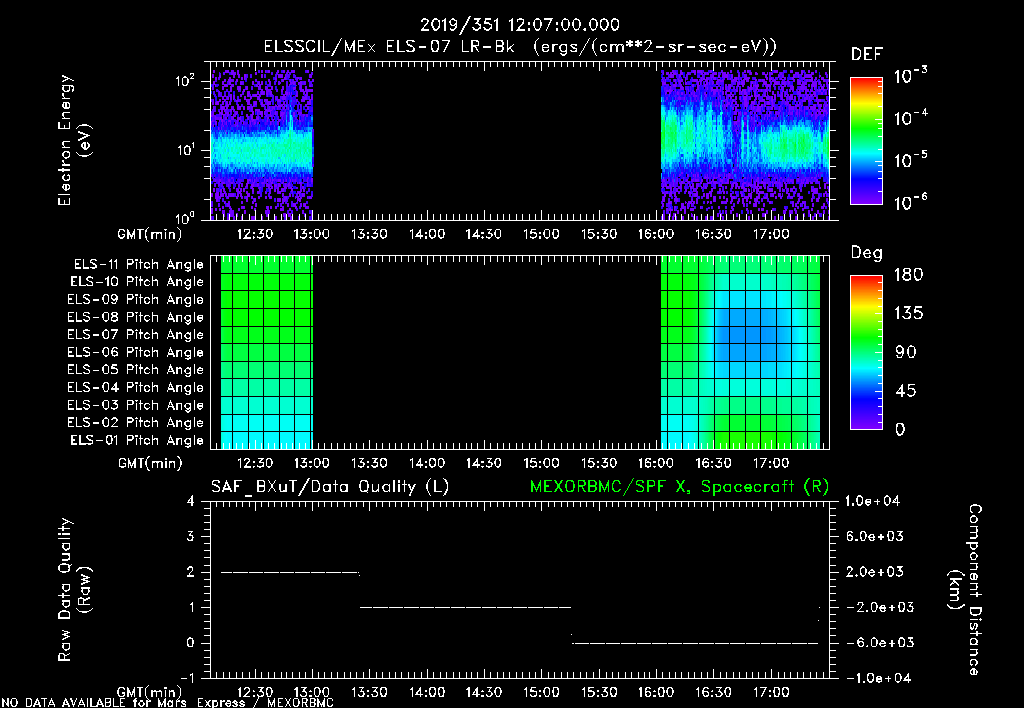Click the ELS-07 Pitch Angle row label
This screenshot has width=1024, height=708.
135,334
